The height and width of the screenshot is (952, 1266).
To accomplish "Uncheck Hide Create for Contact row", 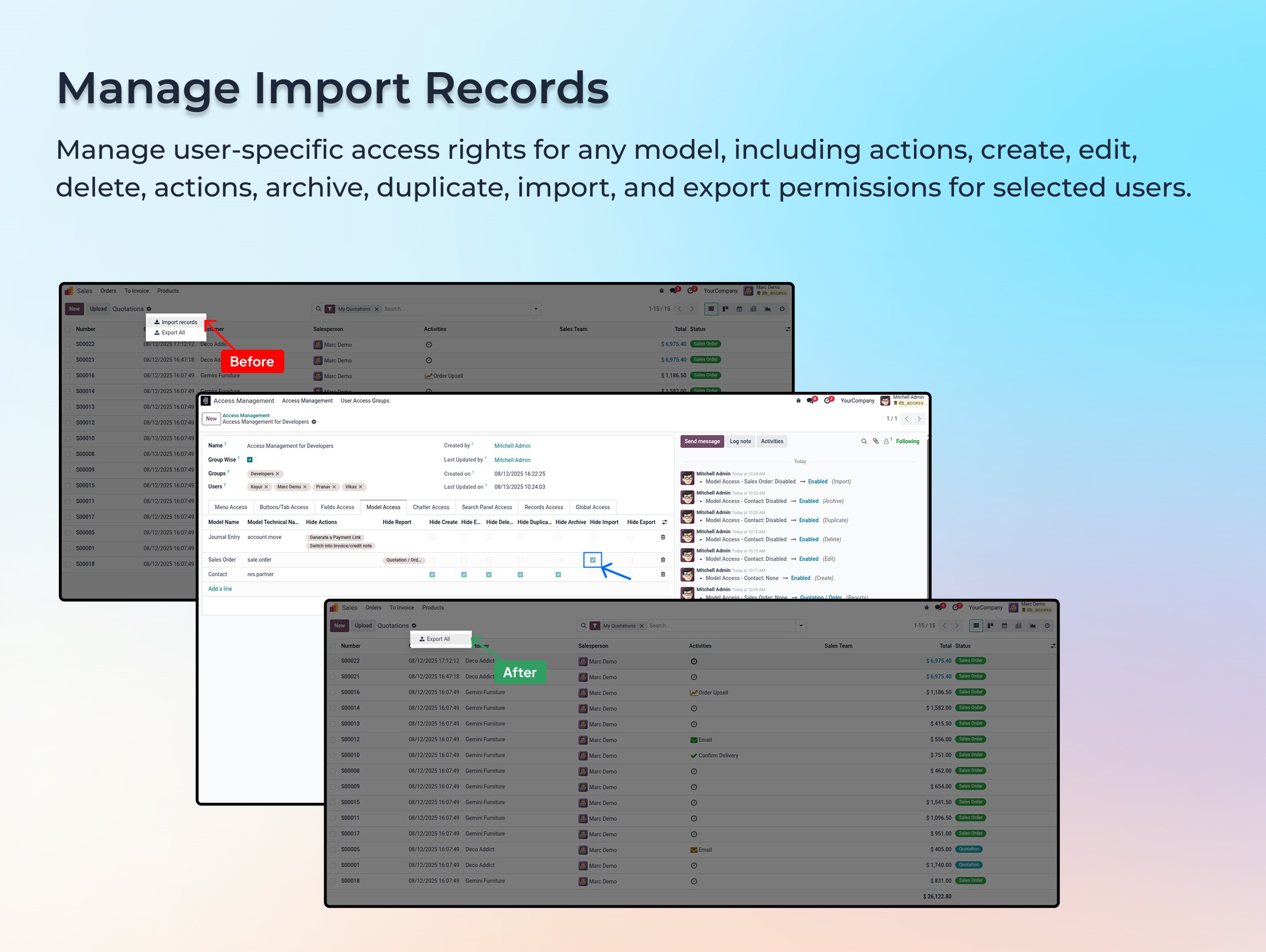I will point(432,575).
